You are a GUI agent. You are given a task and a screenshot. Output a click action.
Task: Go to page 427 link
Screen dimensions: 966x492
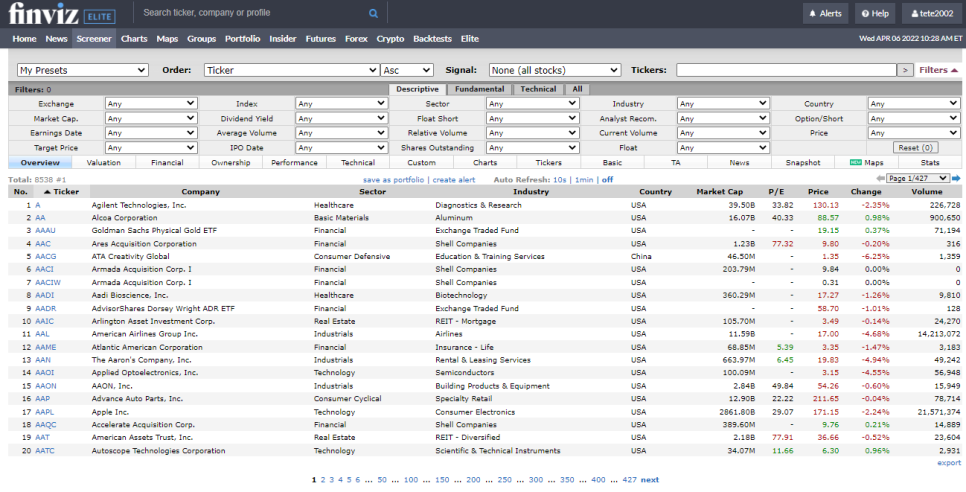coord(630,480)
